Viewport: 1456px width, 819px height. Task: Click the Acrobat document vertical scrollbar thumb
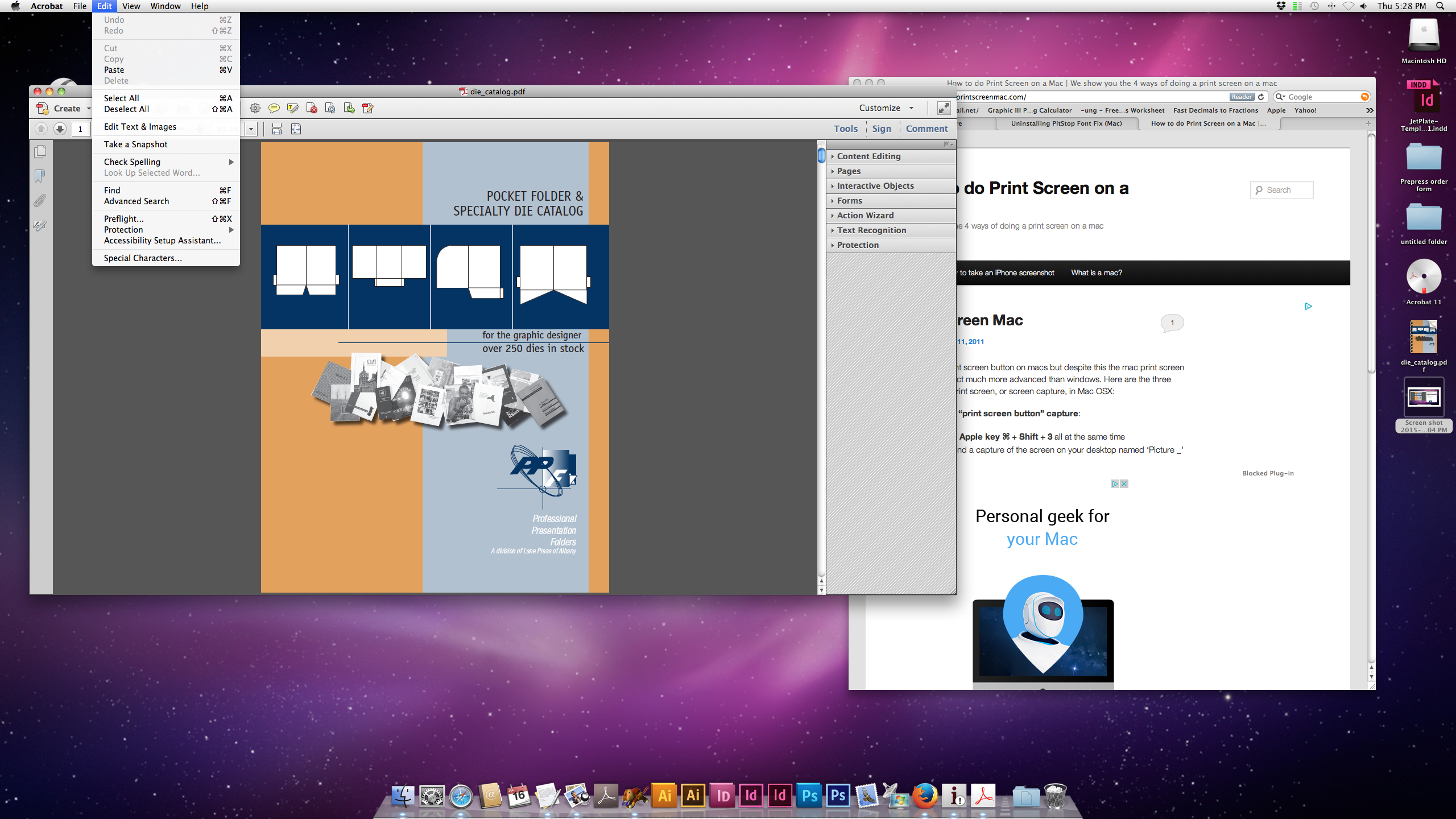[821, 155]
